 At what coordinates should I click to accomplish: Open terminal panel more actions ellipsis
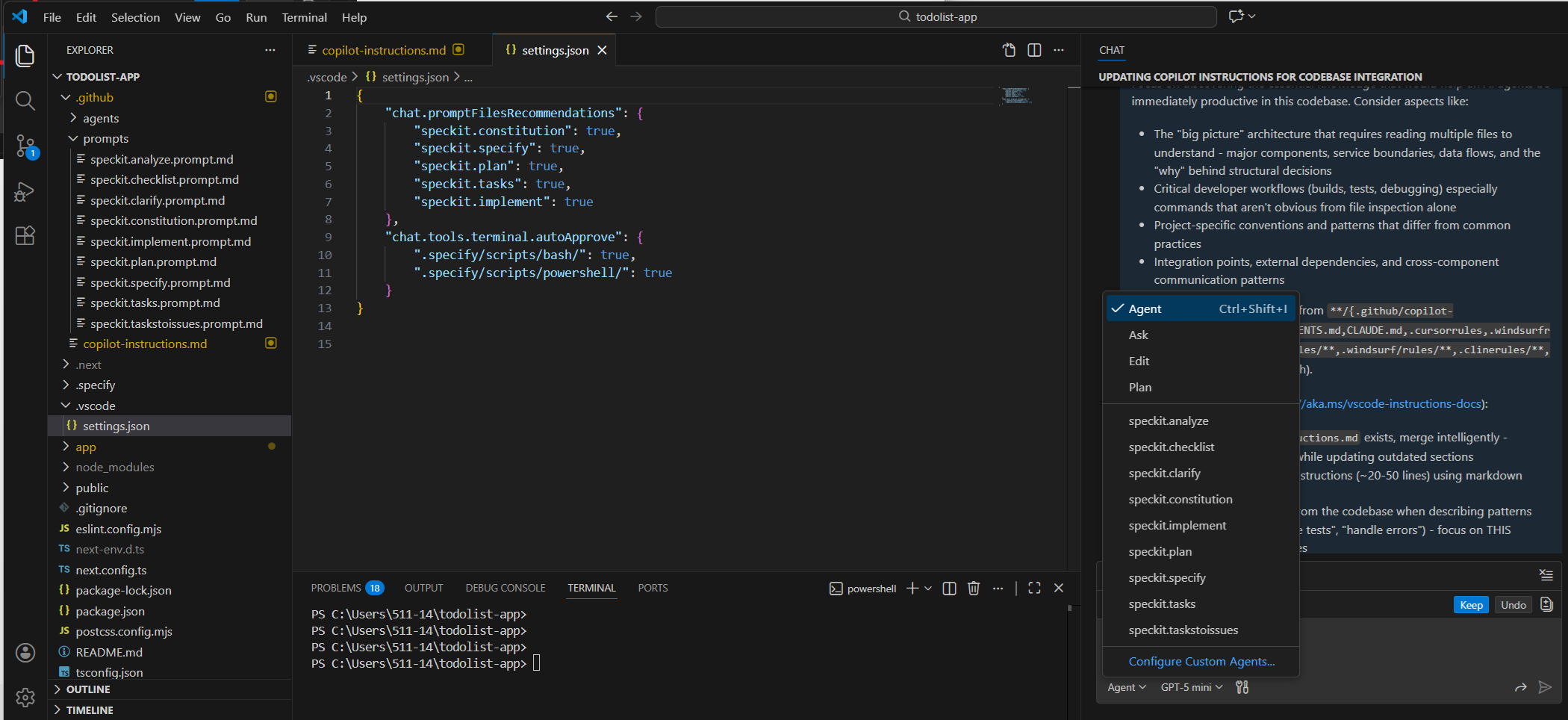998,589
